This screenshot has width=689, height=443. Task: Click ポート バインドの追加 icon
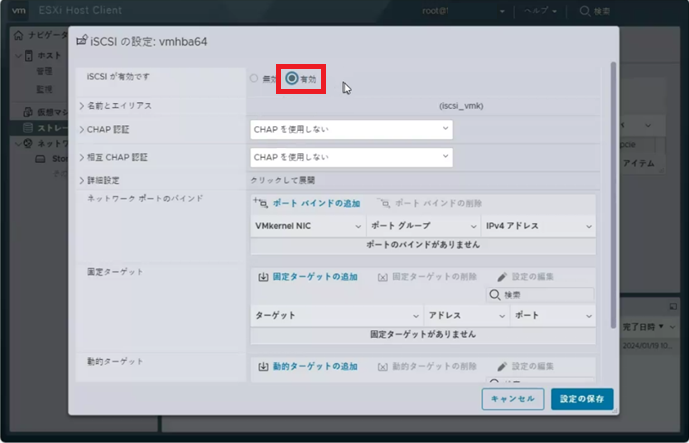pyautogui.click(x=261, y=203)
